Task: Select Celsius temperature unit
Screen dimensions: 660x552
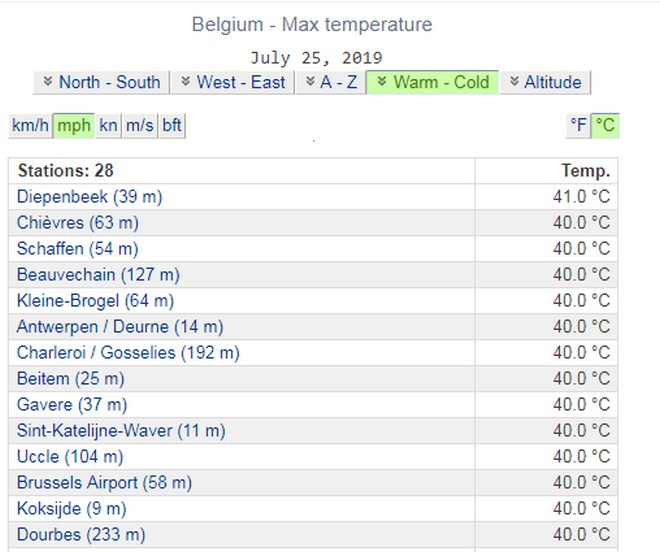Action: click(x=605, y=125)
